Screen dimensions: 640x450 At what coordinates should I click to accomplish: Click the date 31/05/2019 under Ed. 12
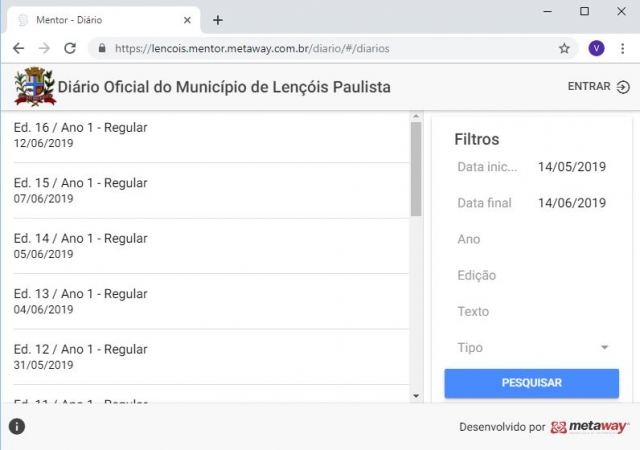coord(43,365)
